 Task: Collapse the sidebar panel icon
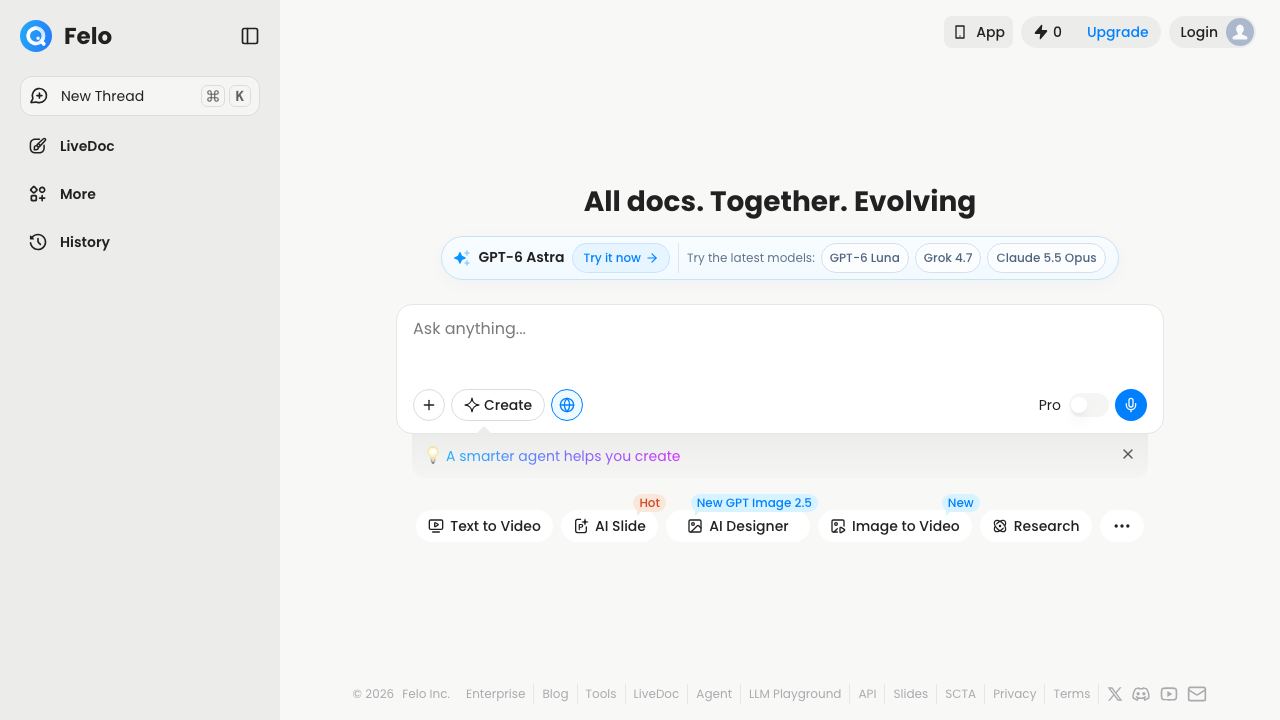[x=250, y=36]
